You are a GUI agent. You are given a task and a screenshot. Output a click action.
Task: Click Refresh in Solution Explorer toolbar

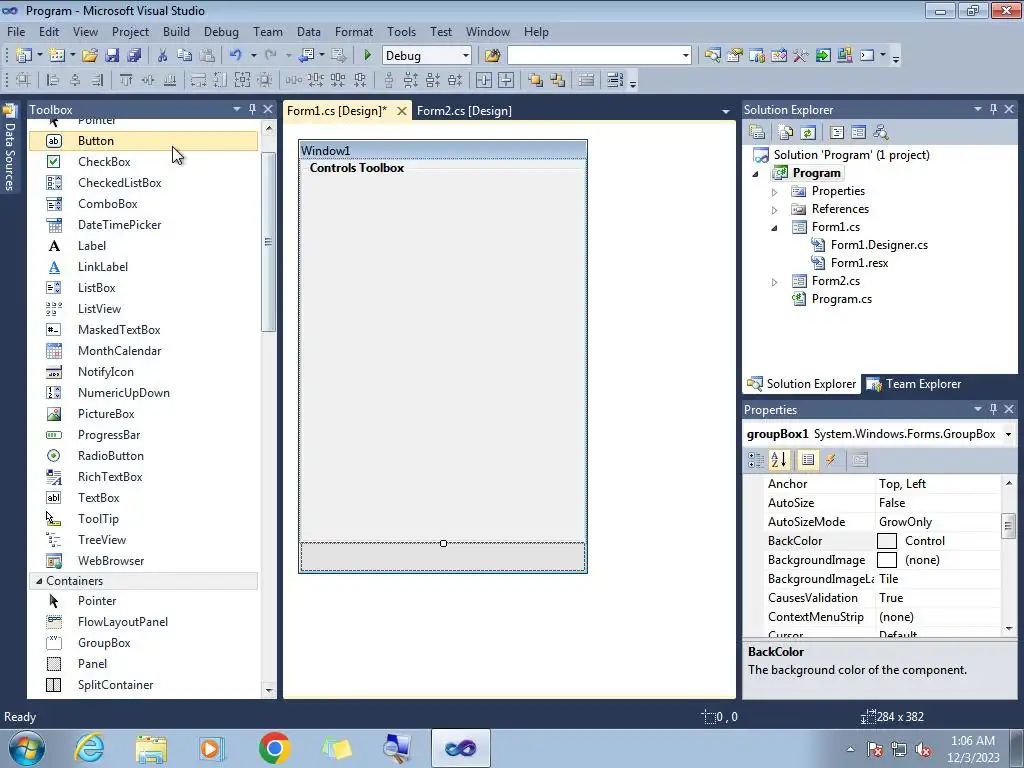(x=808, y=133)
